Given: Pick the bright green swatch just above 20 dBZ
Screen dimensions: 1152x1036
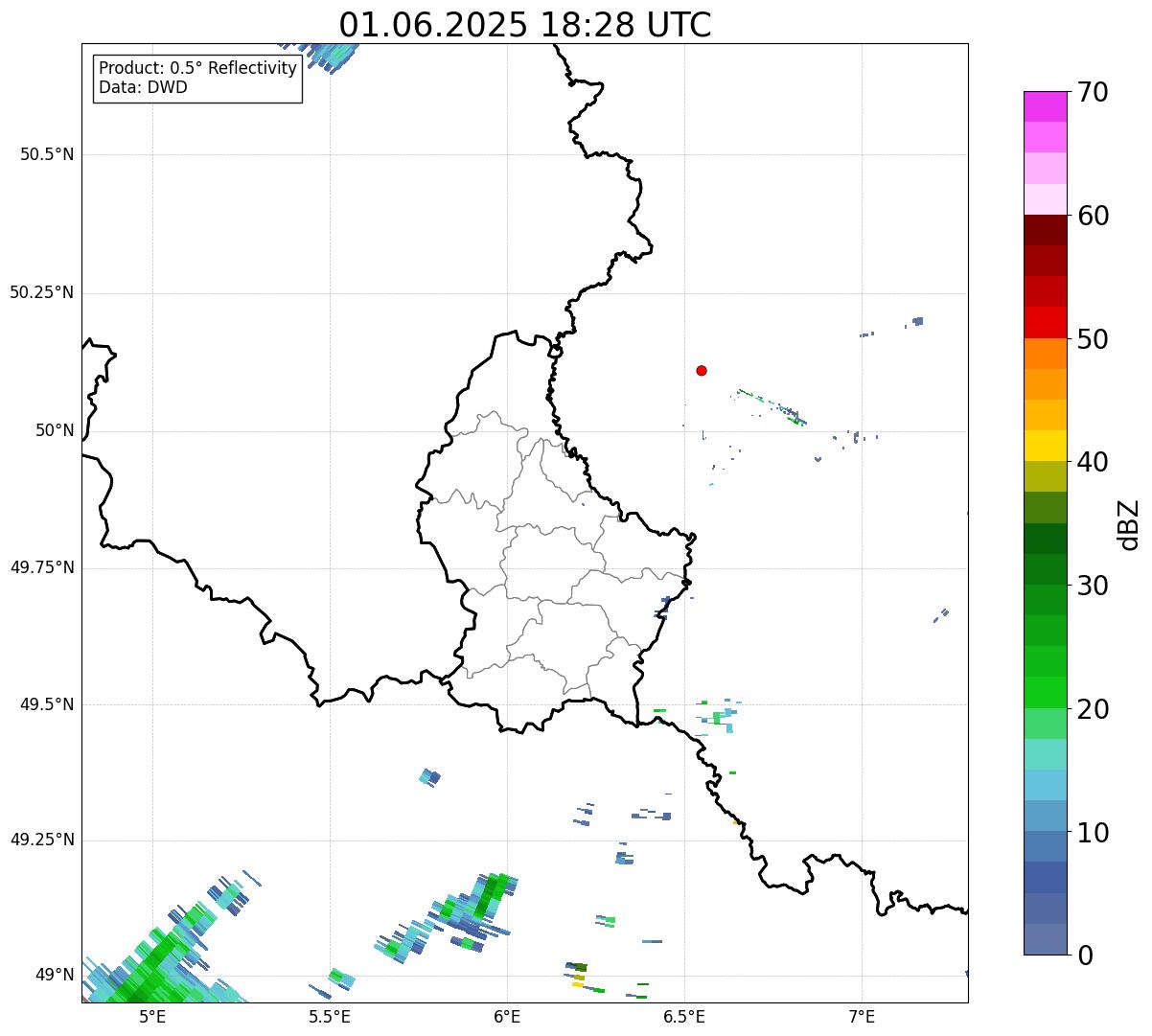Looking at the screenshot, I should point(1045,693).
